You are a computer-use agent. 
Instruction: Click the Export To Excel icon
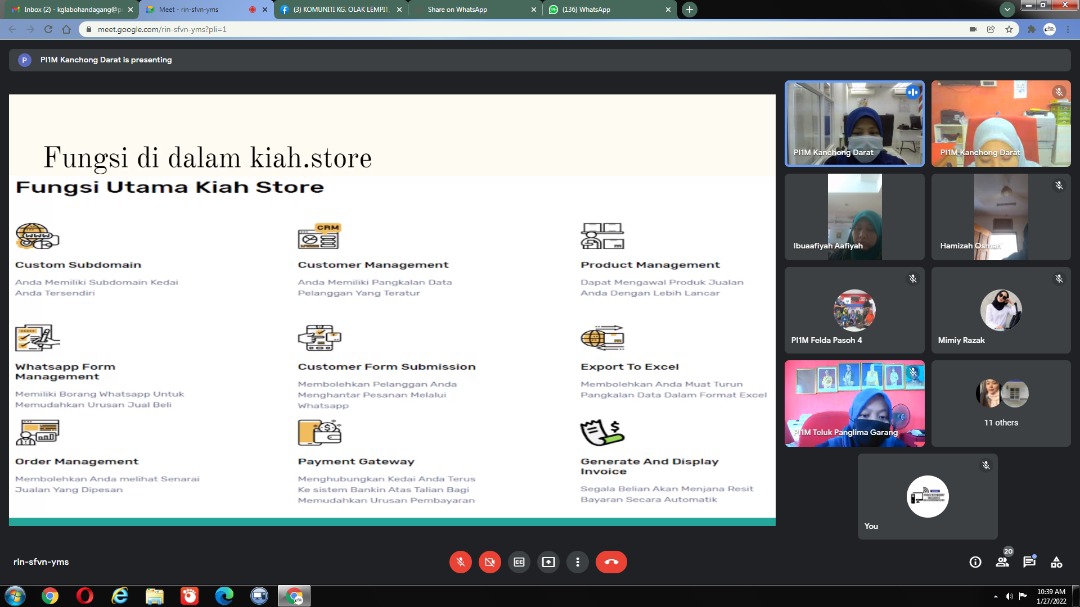coord(602,338)
